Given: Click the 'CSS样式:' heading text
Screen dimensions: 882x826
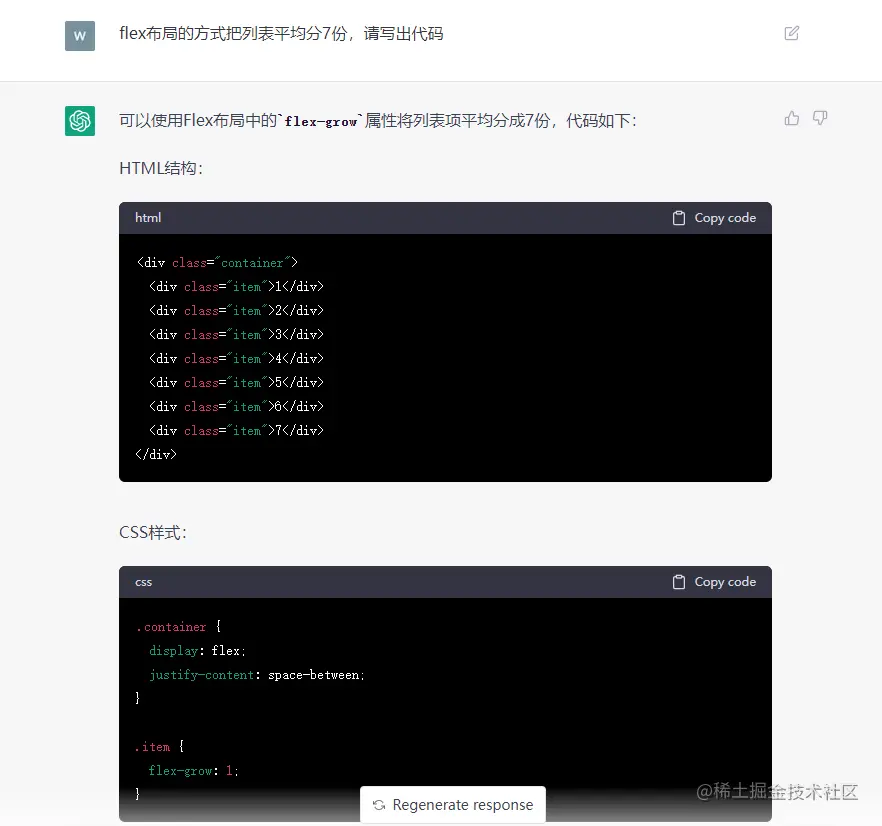Looking at the screenshot, I should 153,532.
